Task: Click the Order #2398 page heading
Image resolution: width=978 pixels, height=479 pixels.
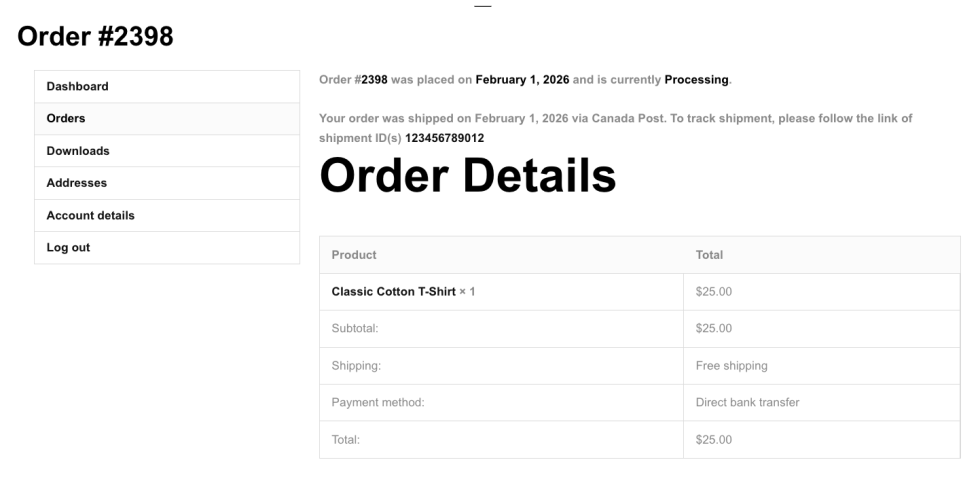Action: (96, 37)
